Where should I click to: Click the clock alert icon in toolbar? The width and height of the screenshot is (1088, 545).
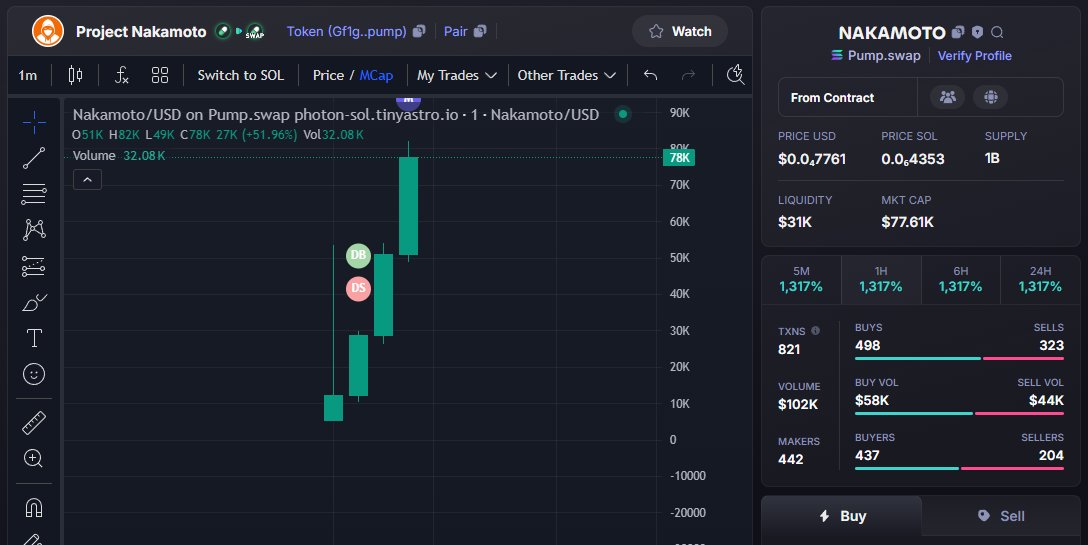(x=735, y=74)
